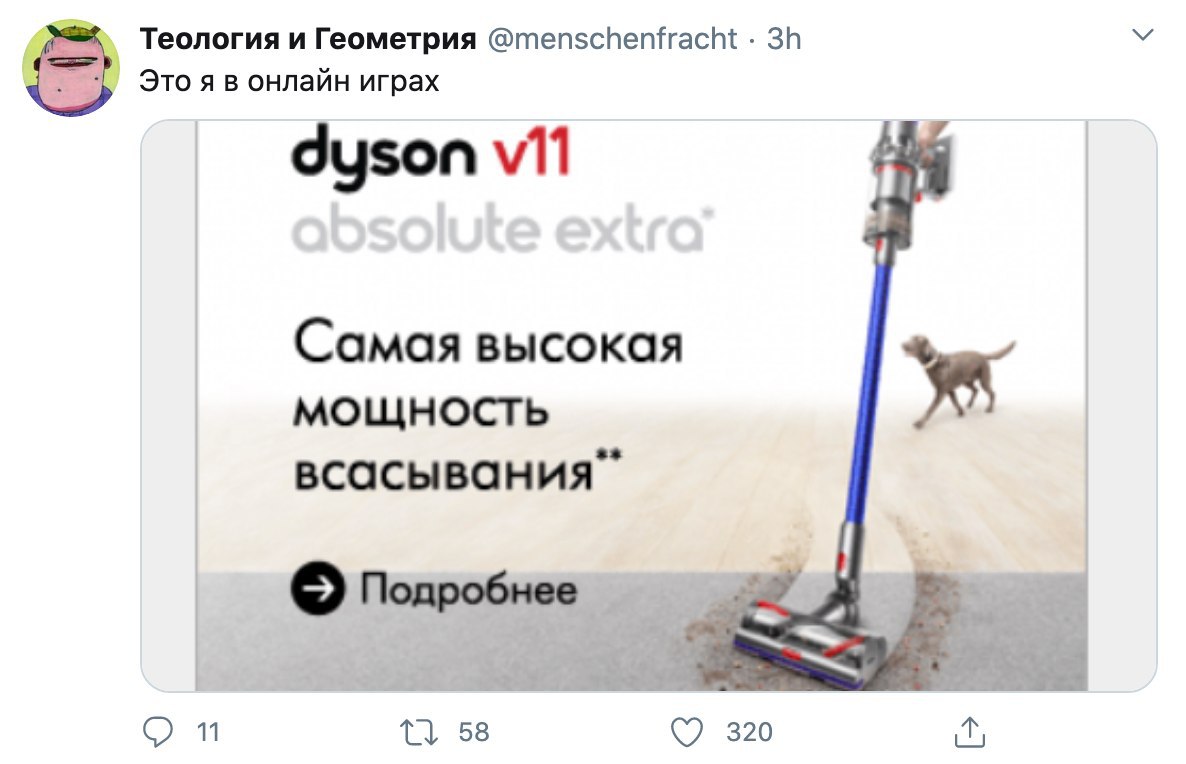This screenshot has height=764, width=1186.
Task: Retweet using the arrows icon
Action: pyautogui.click(x=418, y=732)
